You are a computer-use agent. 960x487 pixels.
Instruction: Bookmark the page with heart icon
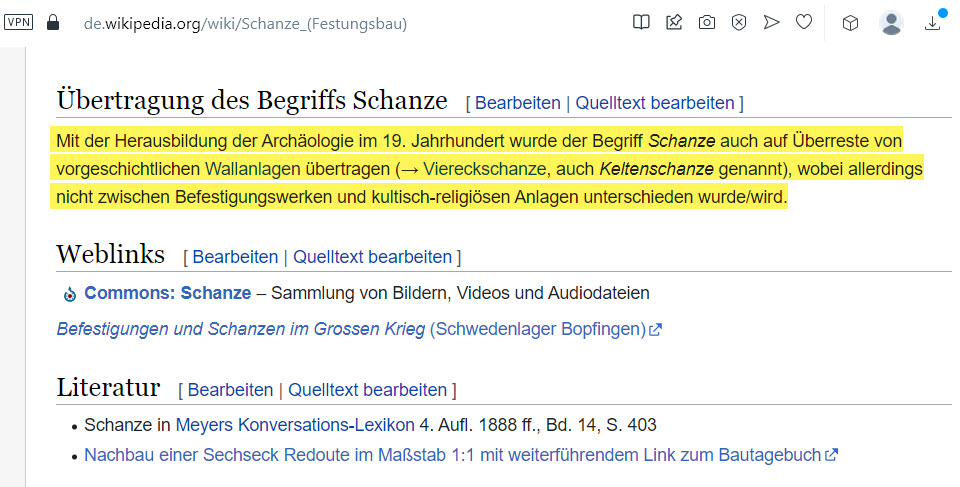point(804,22)
